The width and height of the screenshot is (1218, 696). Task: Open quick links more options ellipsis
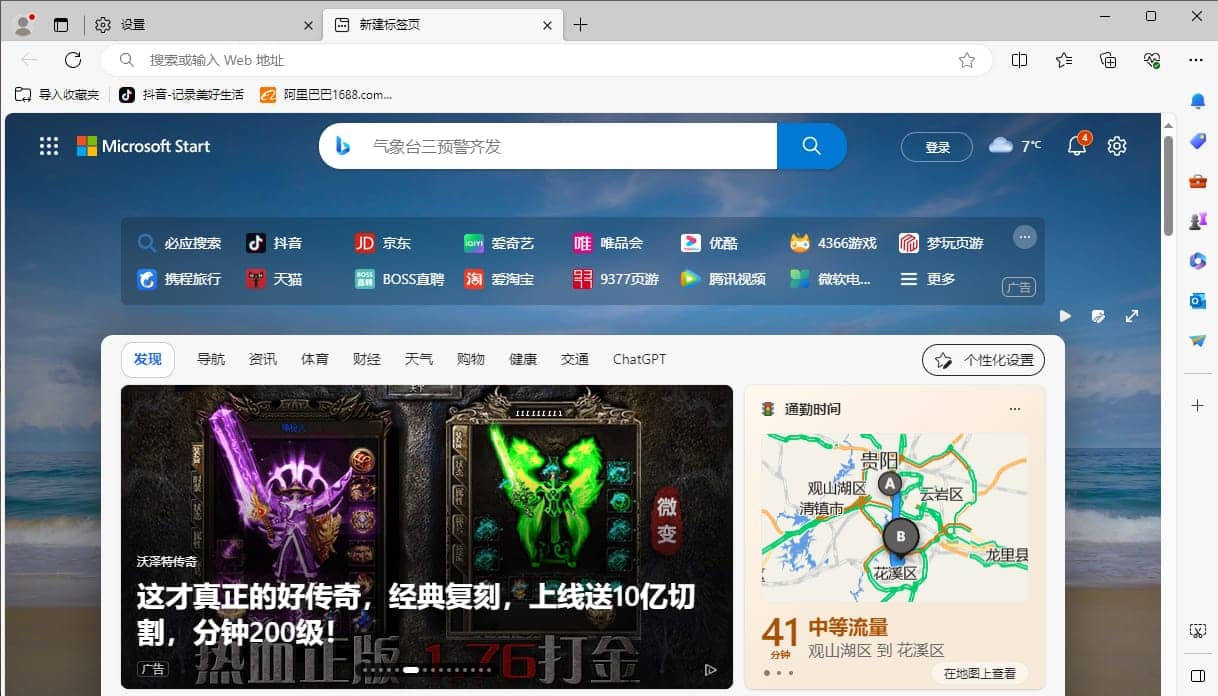(x=1025, y=237)
